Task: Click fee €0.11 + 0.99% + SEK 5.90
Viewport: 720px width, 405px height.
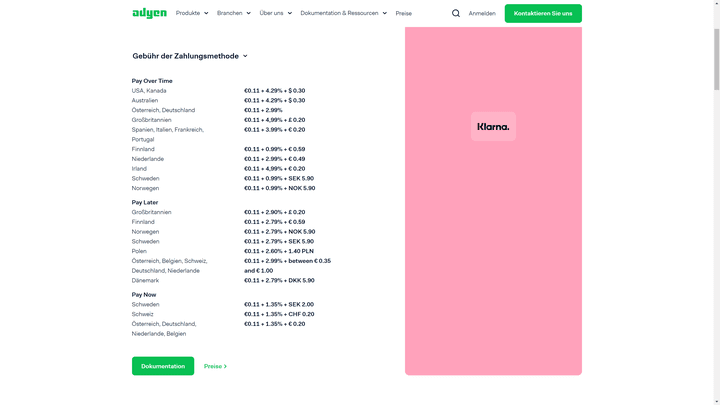Action: click(x=279, y=178)
